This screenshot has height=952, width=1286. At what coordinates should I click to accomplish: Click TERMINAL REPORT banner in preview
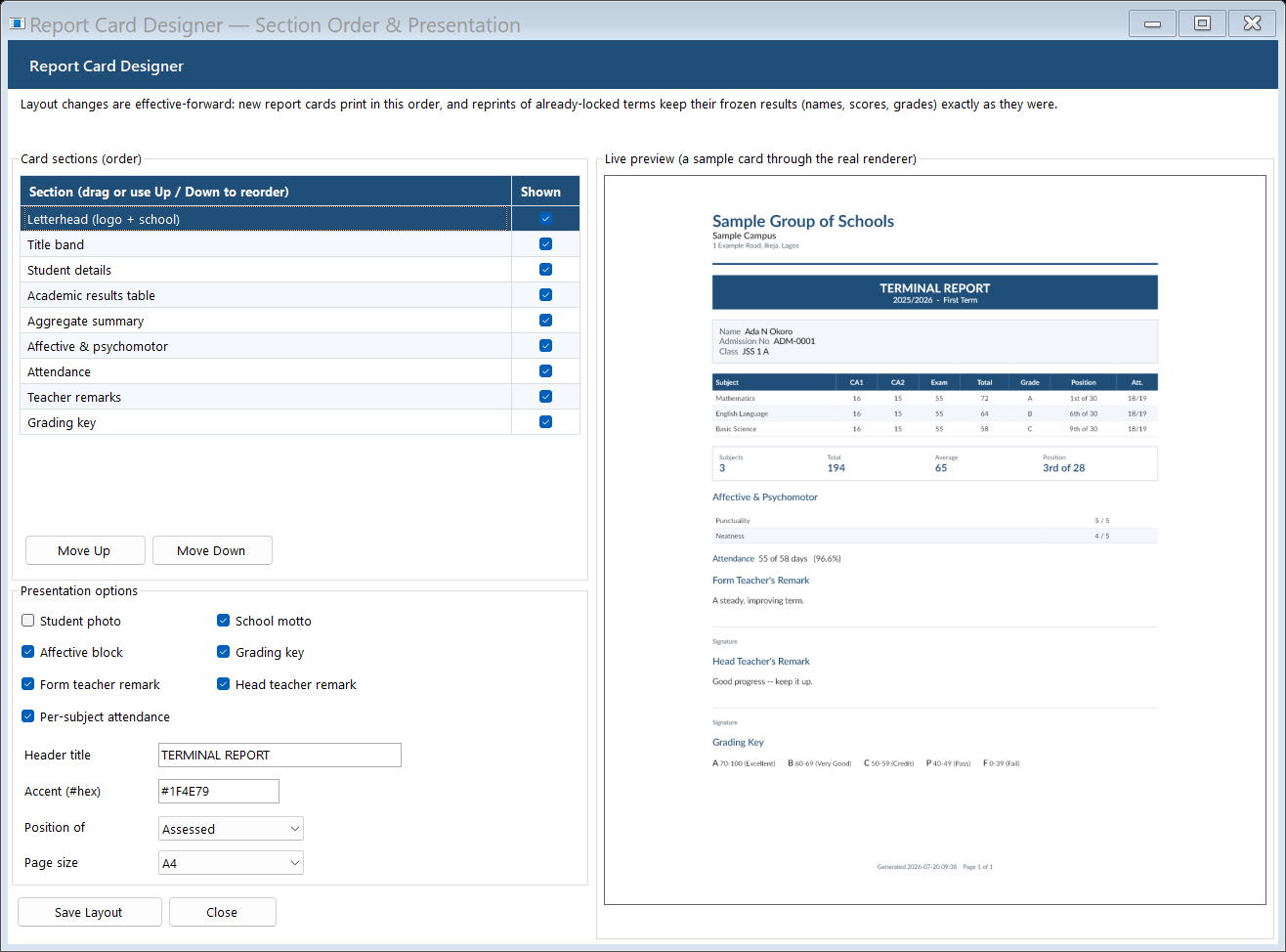pos(935,292)
